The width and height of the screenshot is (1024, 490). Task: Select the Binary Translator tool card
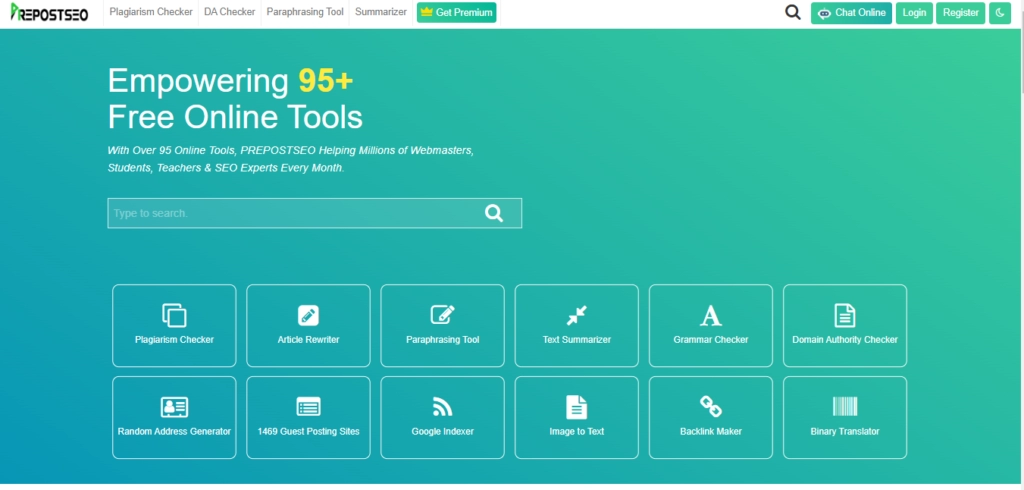tap(844, 418)
